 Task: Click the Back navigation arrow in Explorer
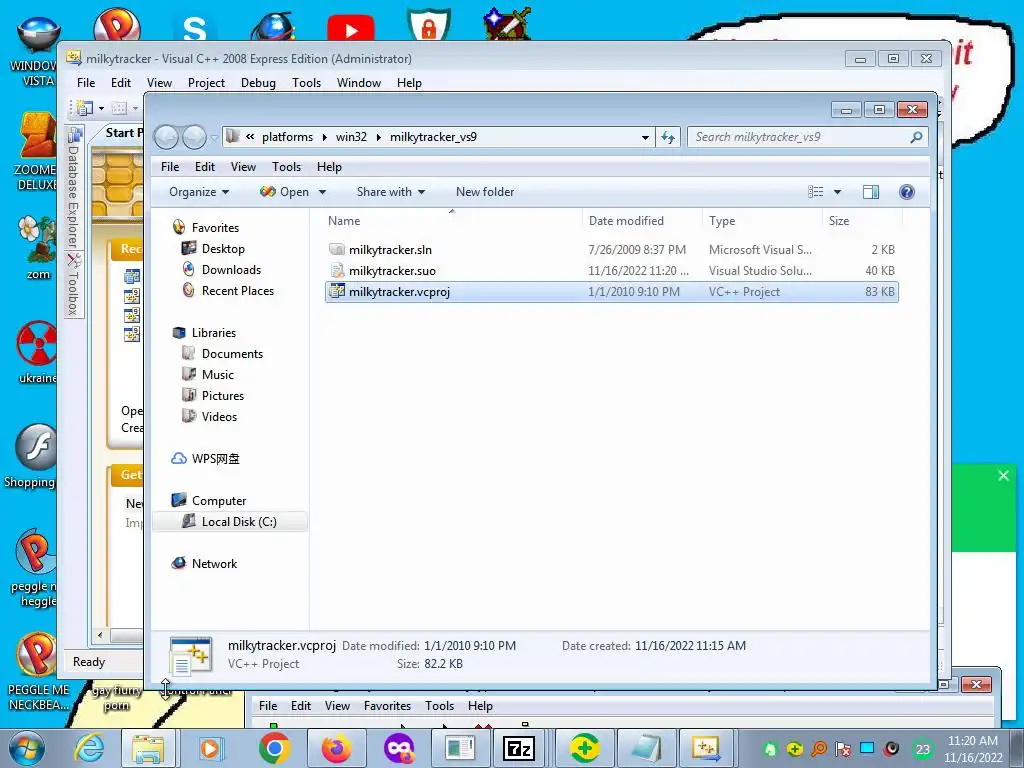click(x=166, y=137)
